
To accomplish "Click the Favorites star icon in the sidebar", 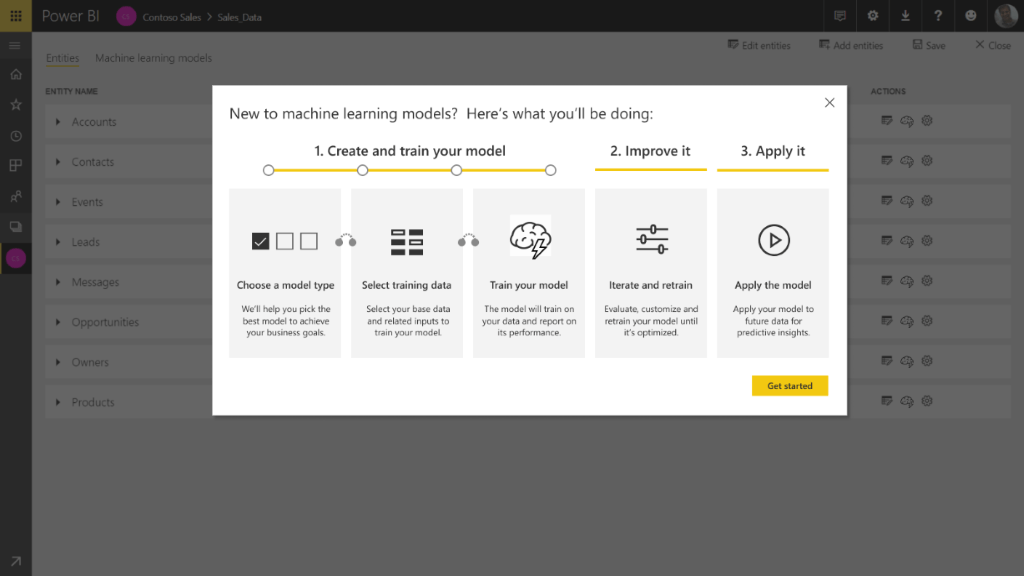I will (x=15, y=104).
